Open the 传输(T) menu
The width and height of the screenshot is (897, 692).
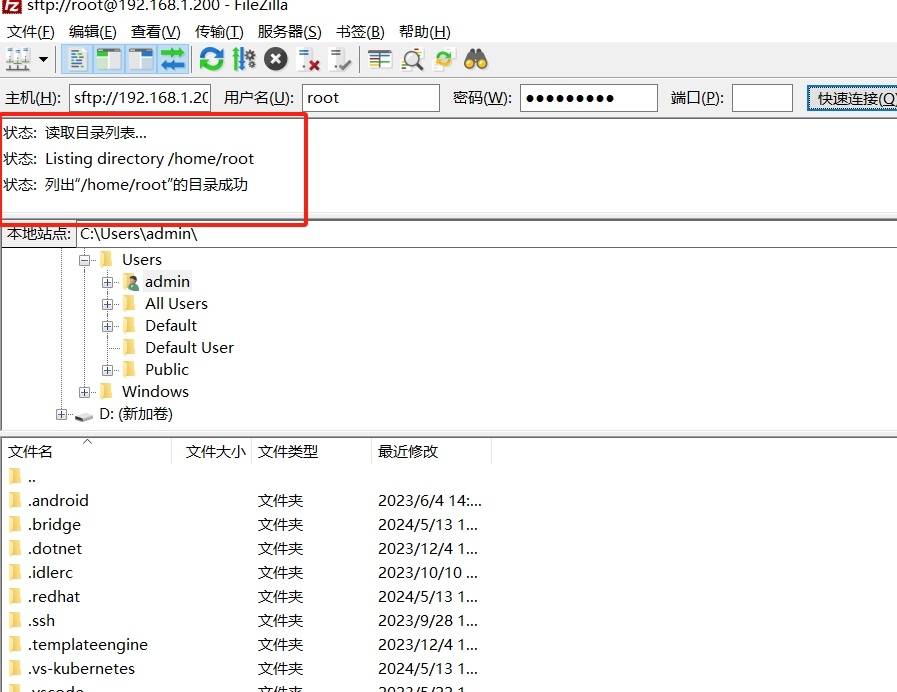pyautogui.click(x=219, y=32)
